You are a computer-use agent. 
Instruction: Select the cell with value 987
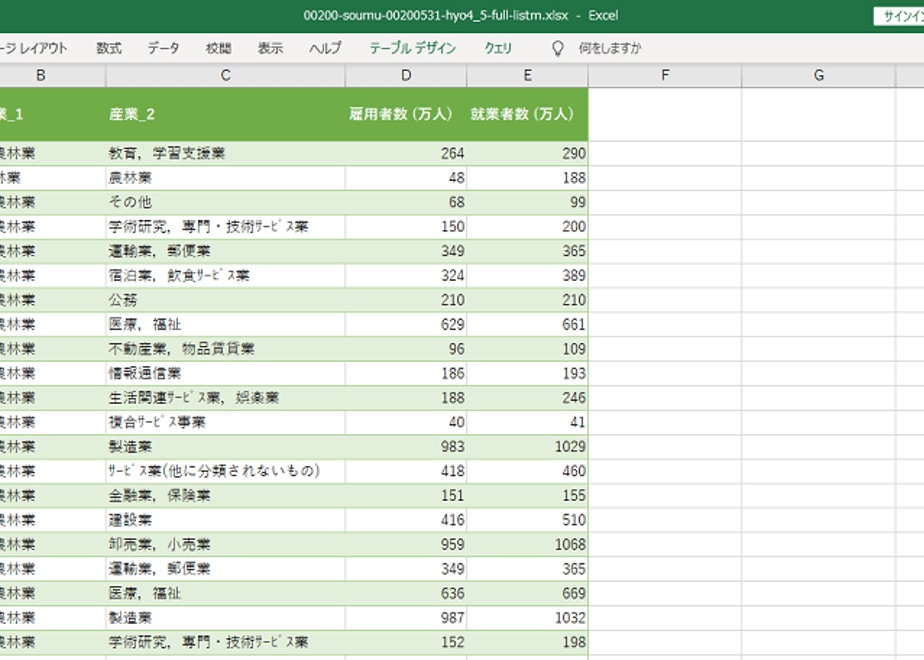406,618
